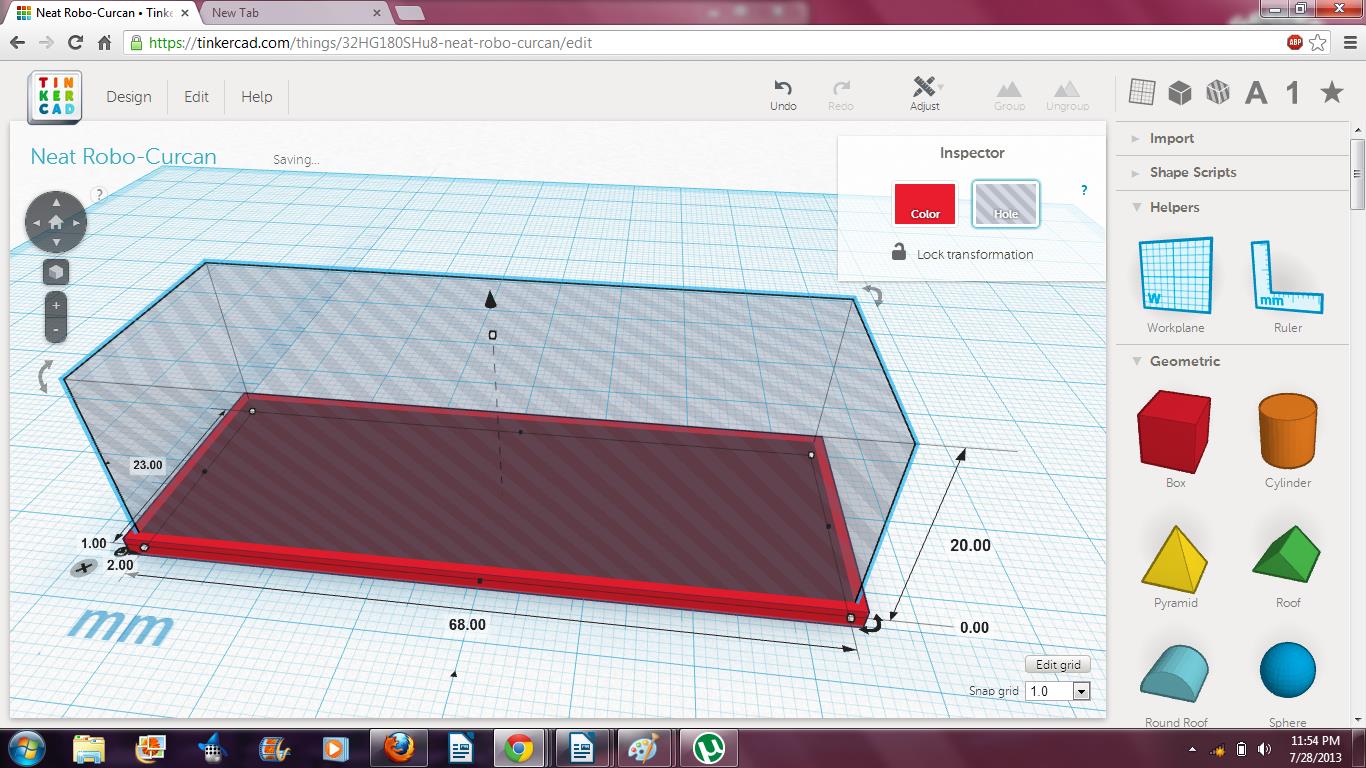The image size is (1366, 768).
Task: Open the Windows Start menu
Action: (25, 748)
